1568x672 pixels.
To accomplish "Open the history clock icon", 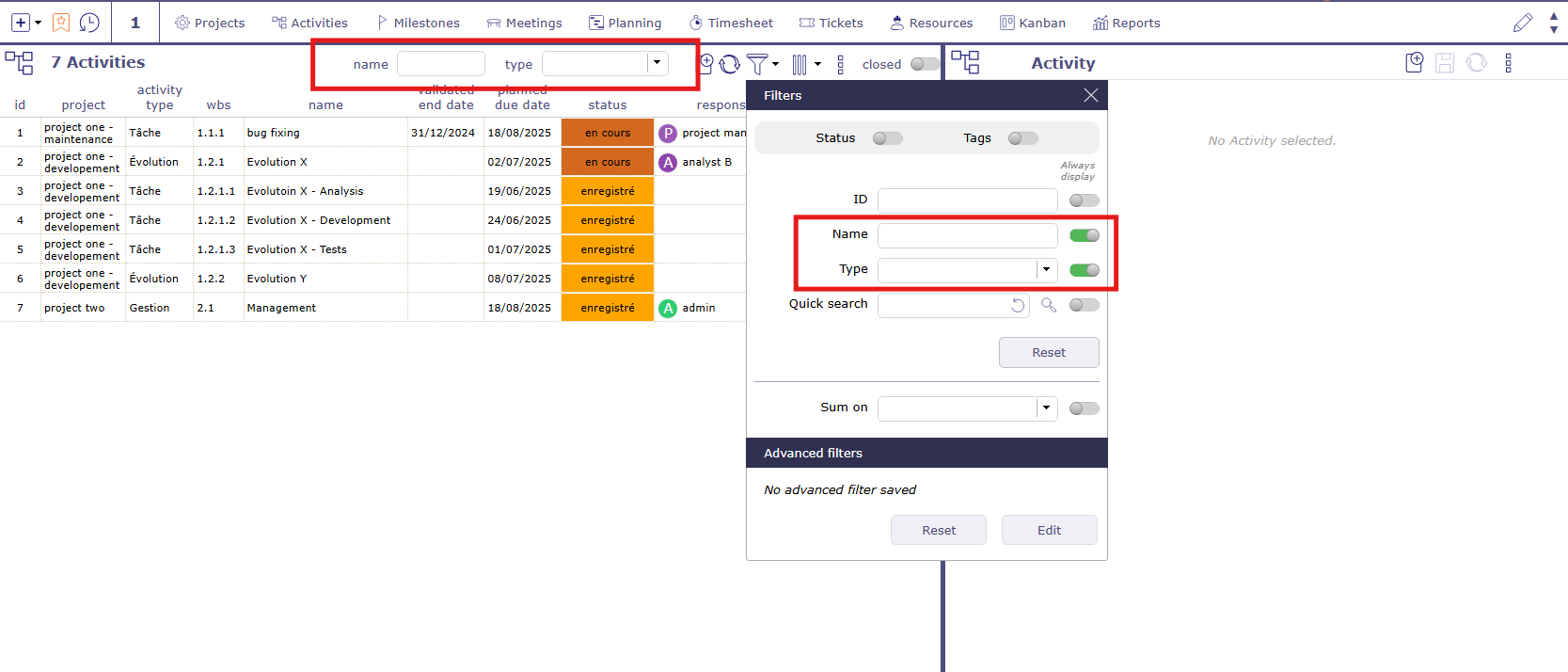I will pos(89,23).
